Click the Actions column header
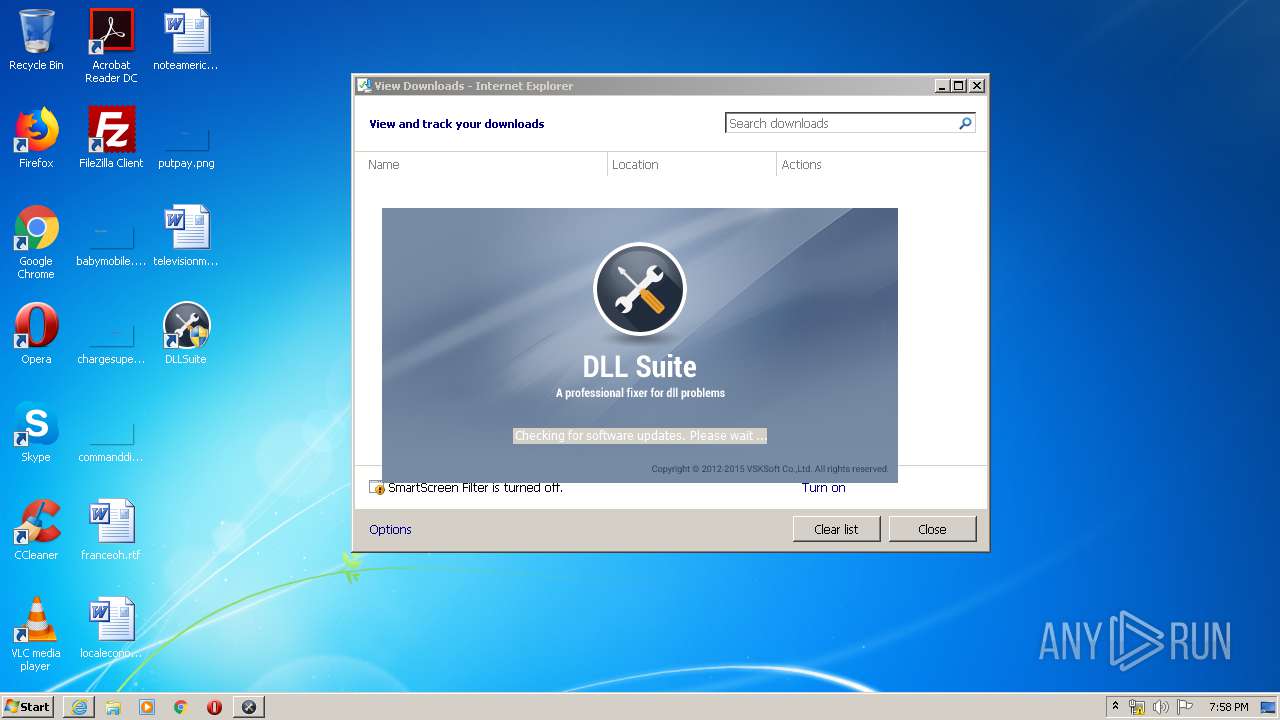1280x720 pixels. [881, 164]
